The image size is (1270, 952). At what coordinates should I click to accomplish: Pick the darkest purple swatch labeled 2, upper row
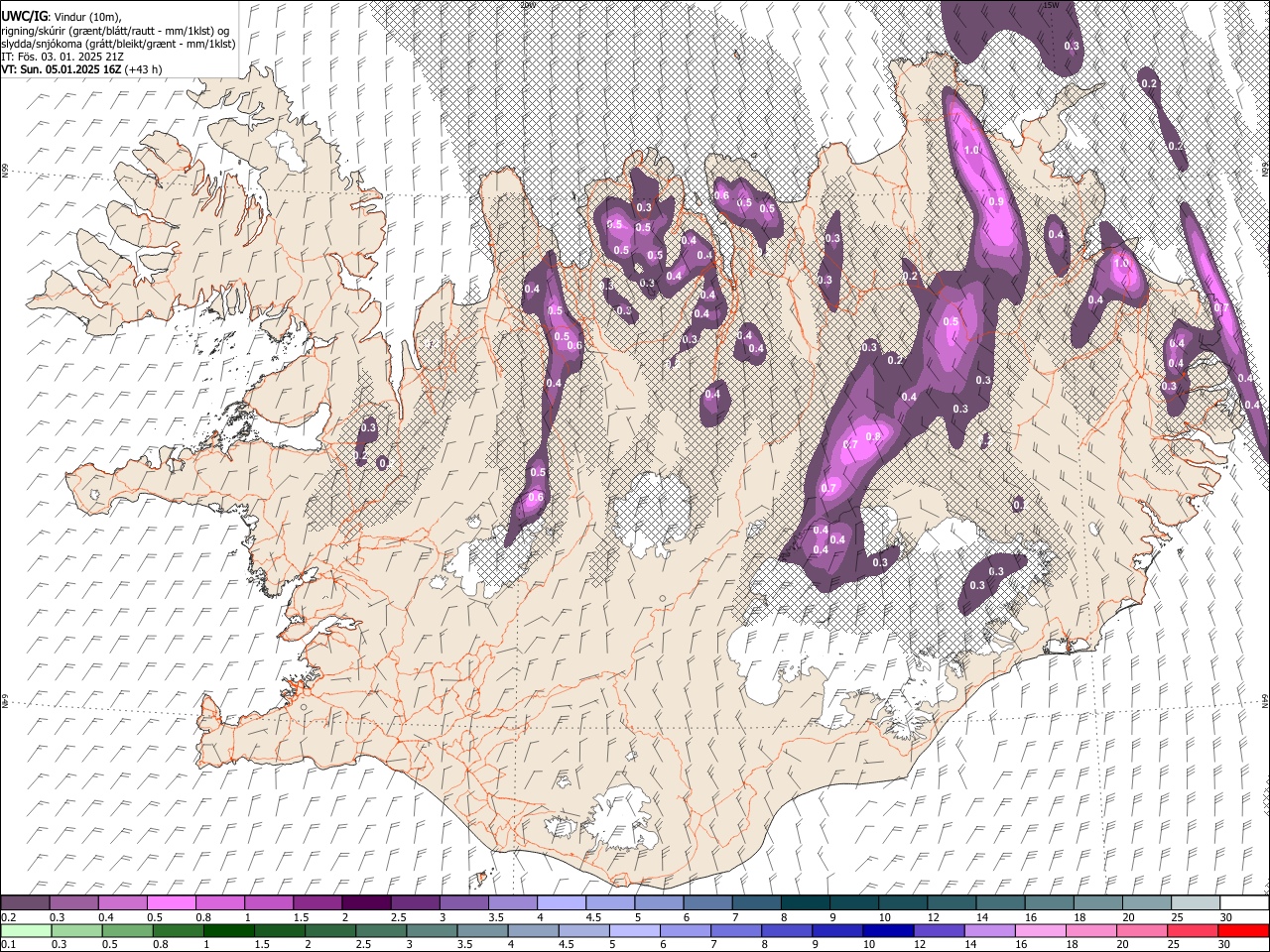coord(365,903)
